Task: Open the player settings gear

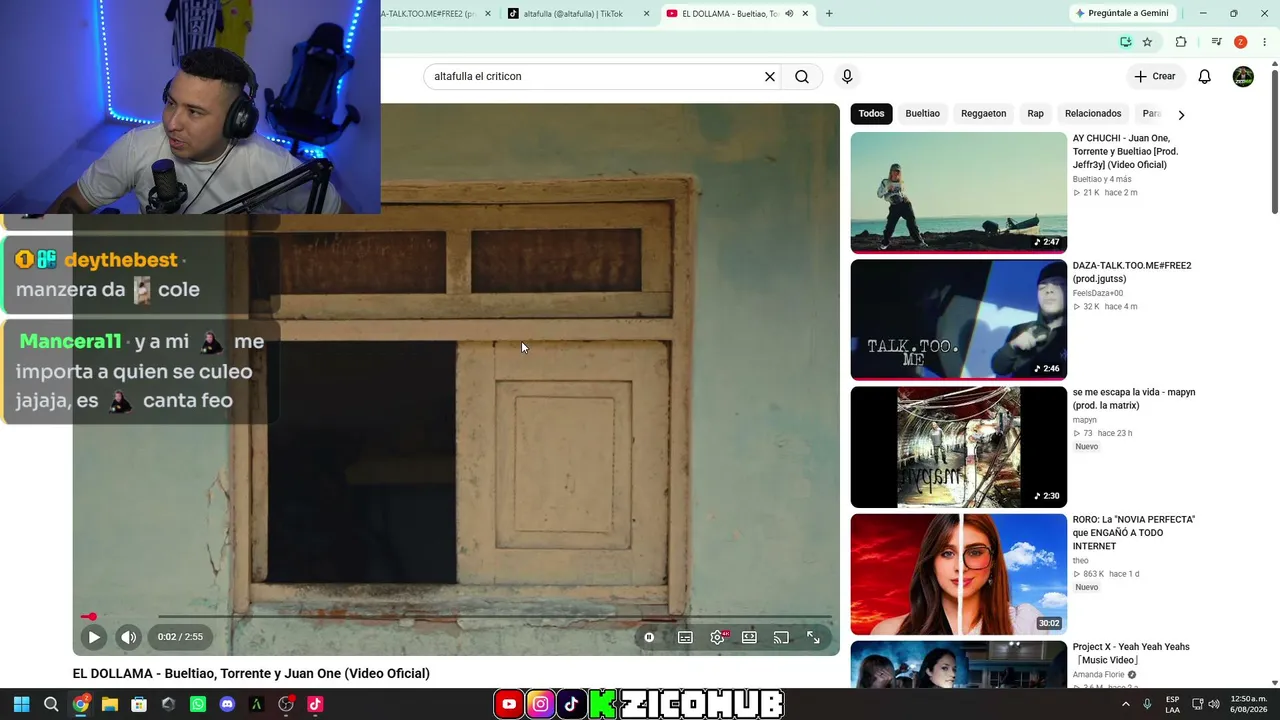Action: [x=717, y=637]
